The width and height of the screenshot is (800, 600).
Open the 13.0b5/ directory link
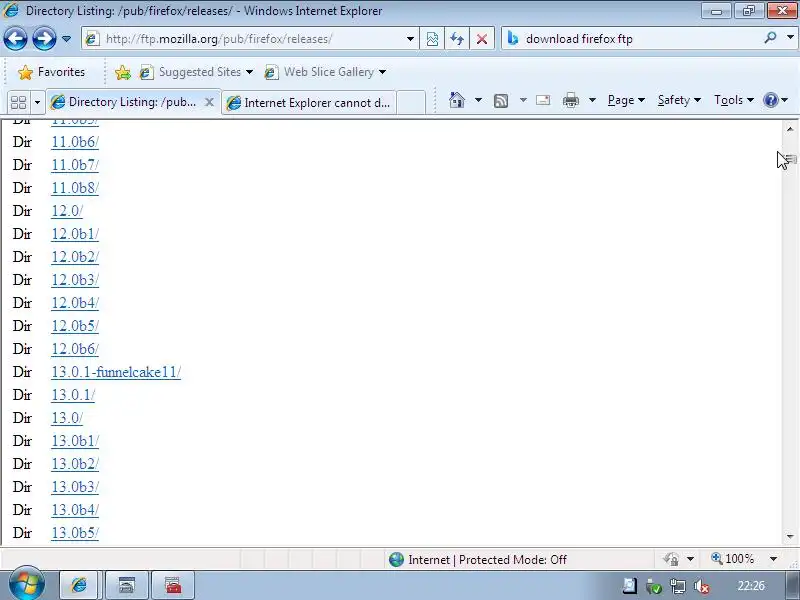[x=75, y=533]
